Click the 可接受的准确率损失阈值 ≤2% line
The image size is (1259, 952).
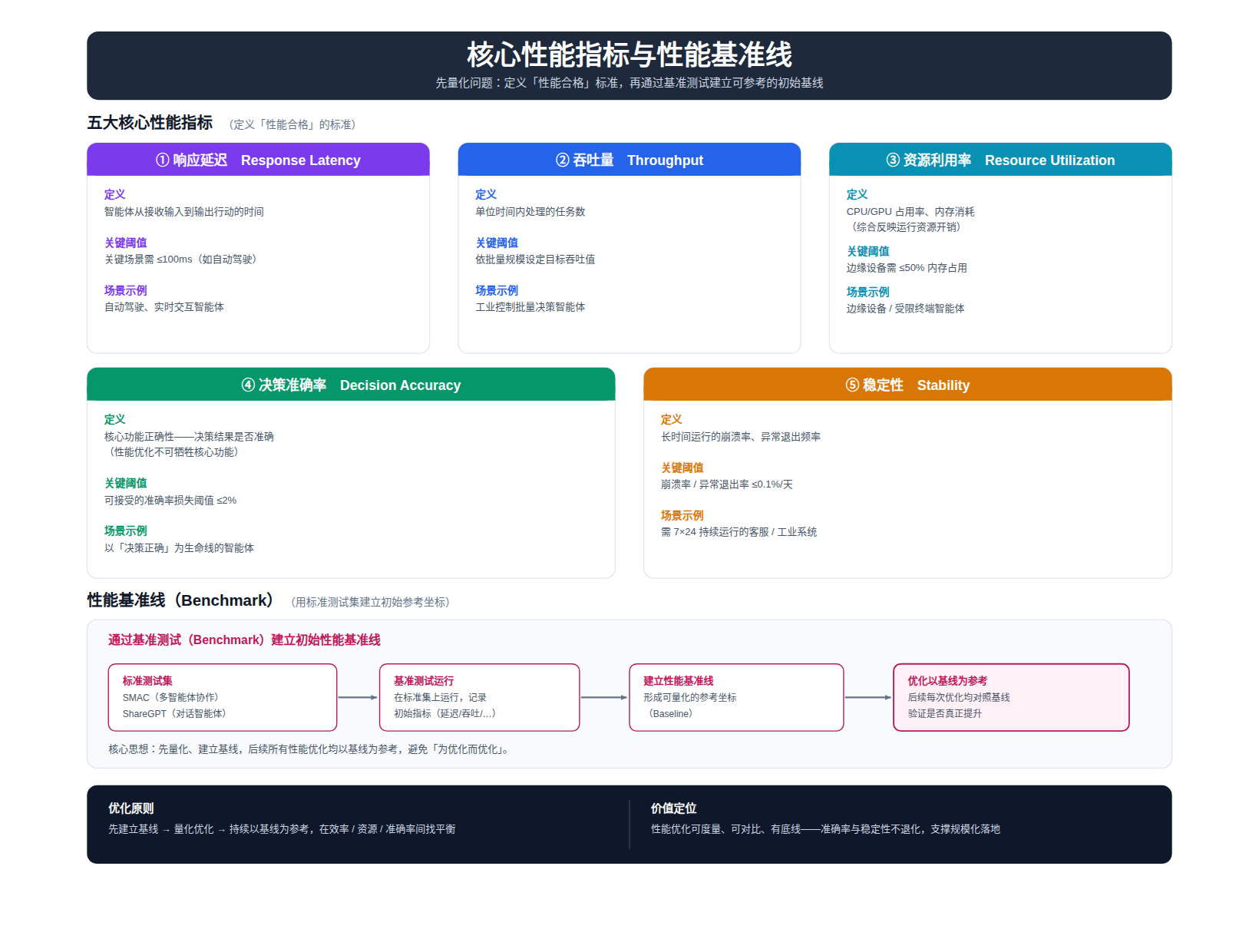[x=170, y=501]
